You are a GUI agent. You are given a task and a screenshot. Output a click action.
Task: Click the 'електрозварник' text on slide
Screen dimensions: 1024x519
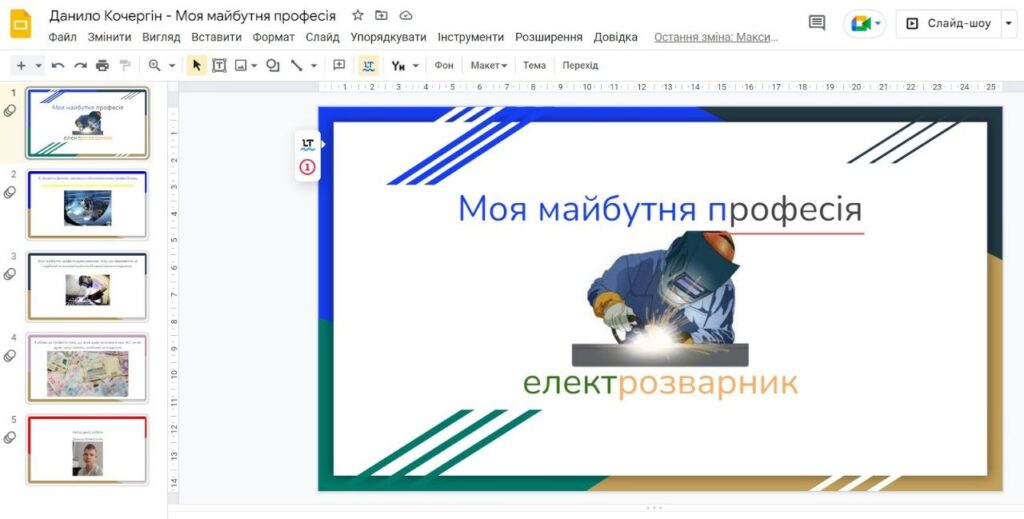[x=661, y=384]
